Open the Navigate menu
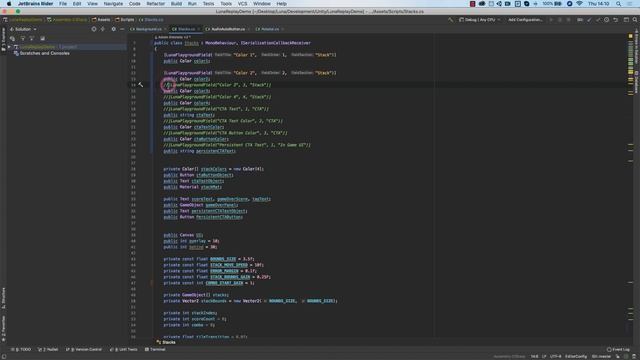The width and height of the screenshot is (640, 360). coord(113,4)
